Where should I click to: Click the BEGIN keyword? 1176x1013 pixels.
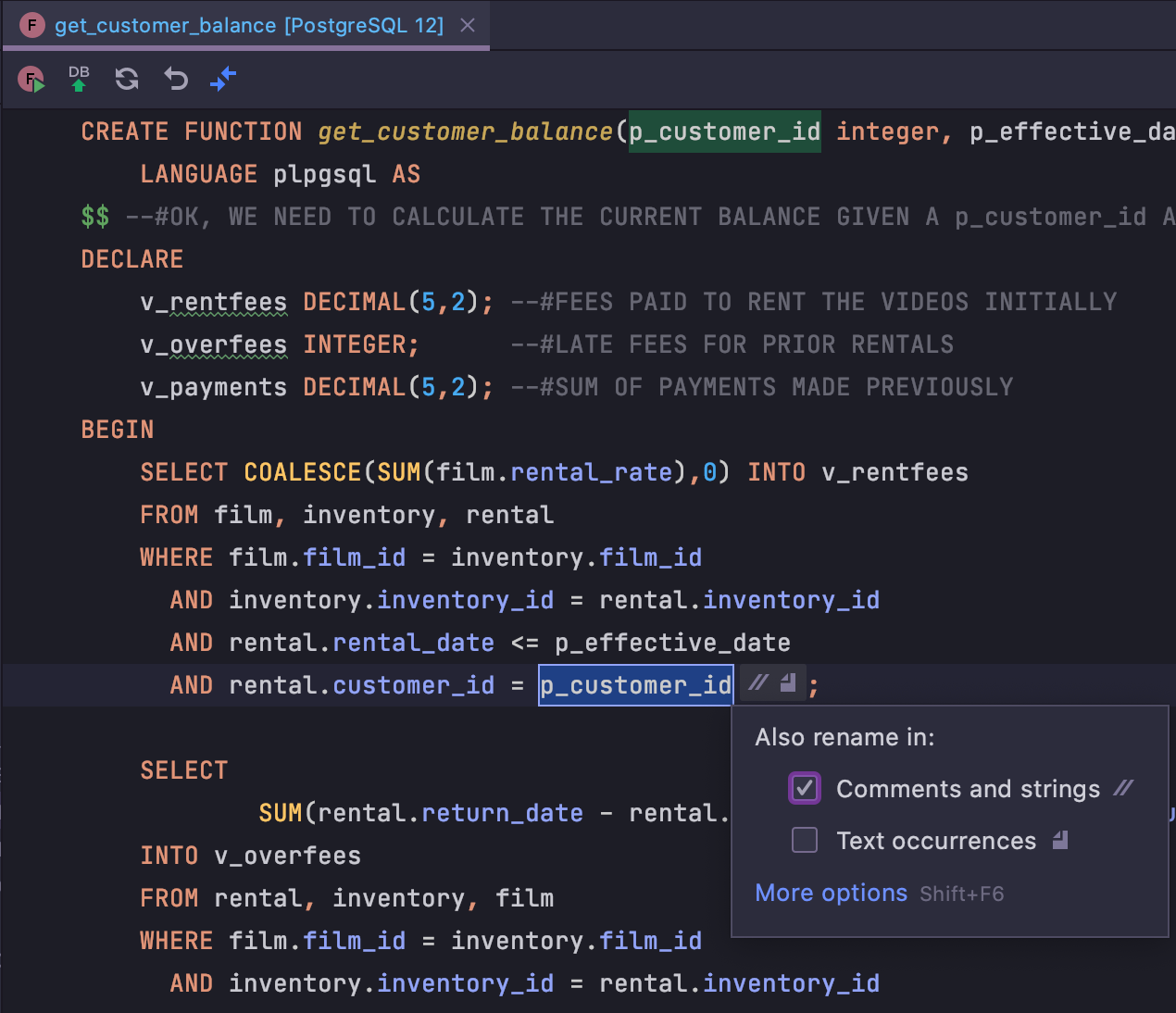point(118,430)
